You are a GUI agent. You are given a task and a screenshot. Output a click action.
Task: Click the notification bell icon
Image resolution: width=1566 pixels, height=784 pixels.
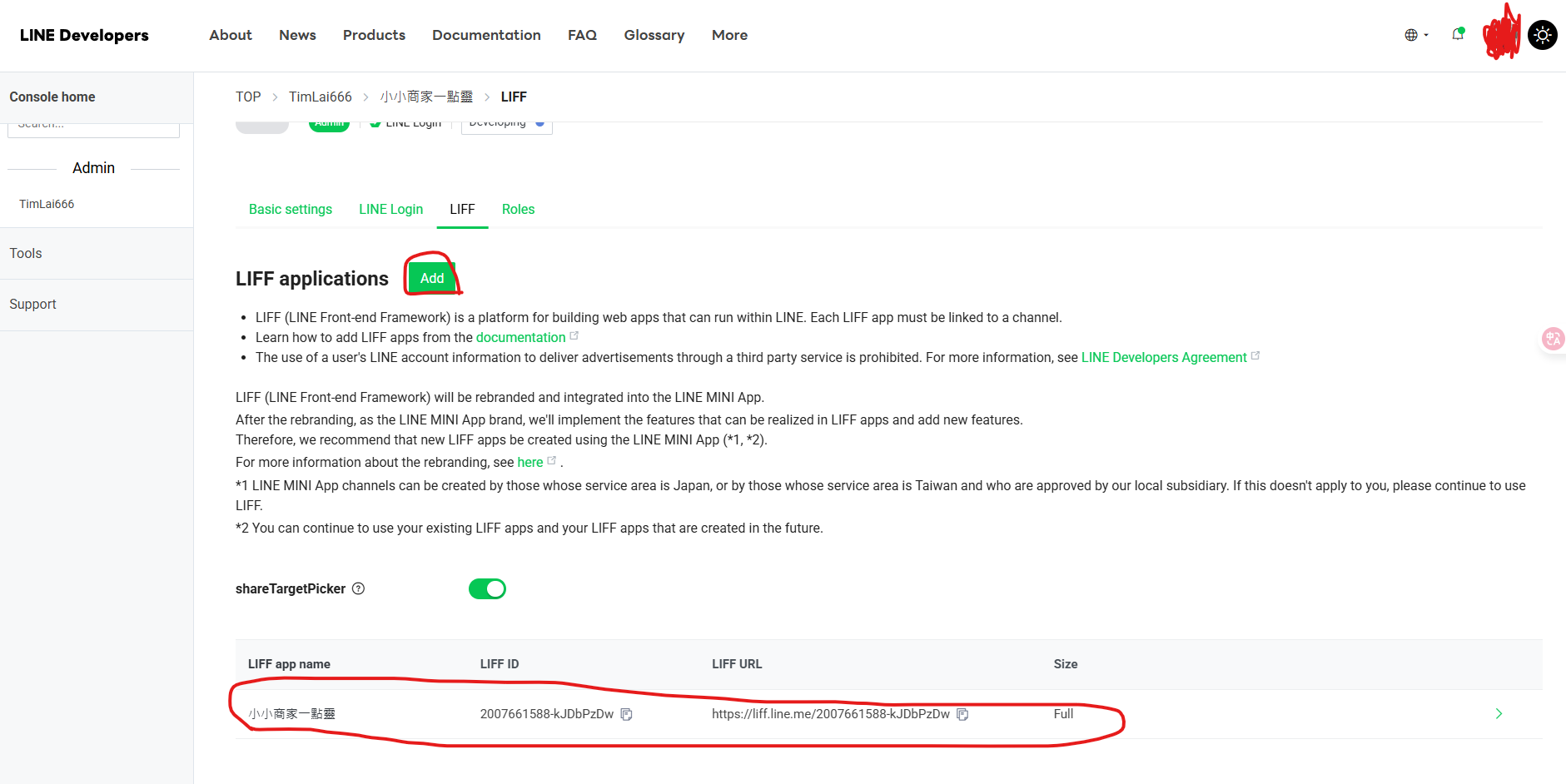coord(1457,35)
